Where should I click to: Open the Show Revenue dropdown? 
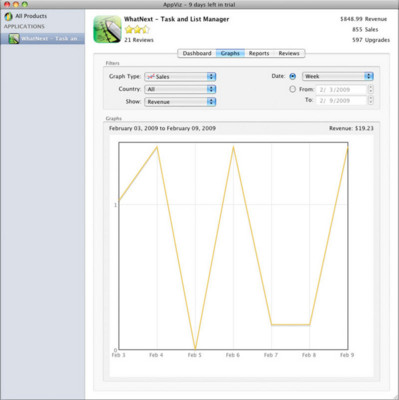tap(180, 102)
